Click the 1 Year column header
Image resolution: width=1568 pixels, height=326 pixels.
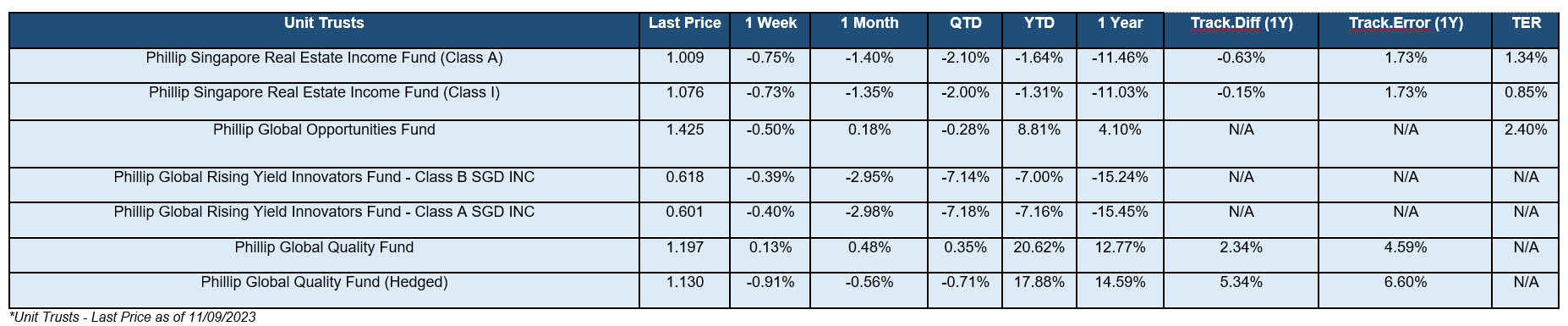point(1120,24)
